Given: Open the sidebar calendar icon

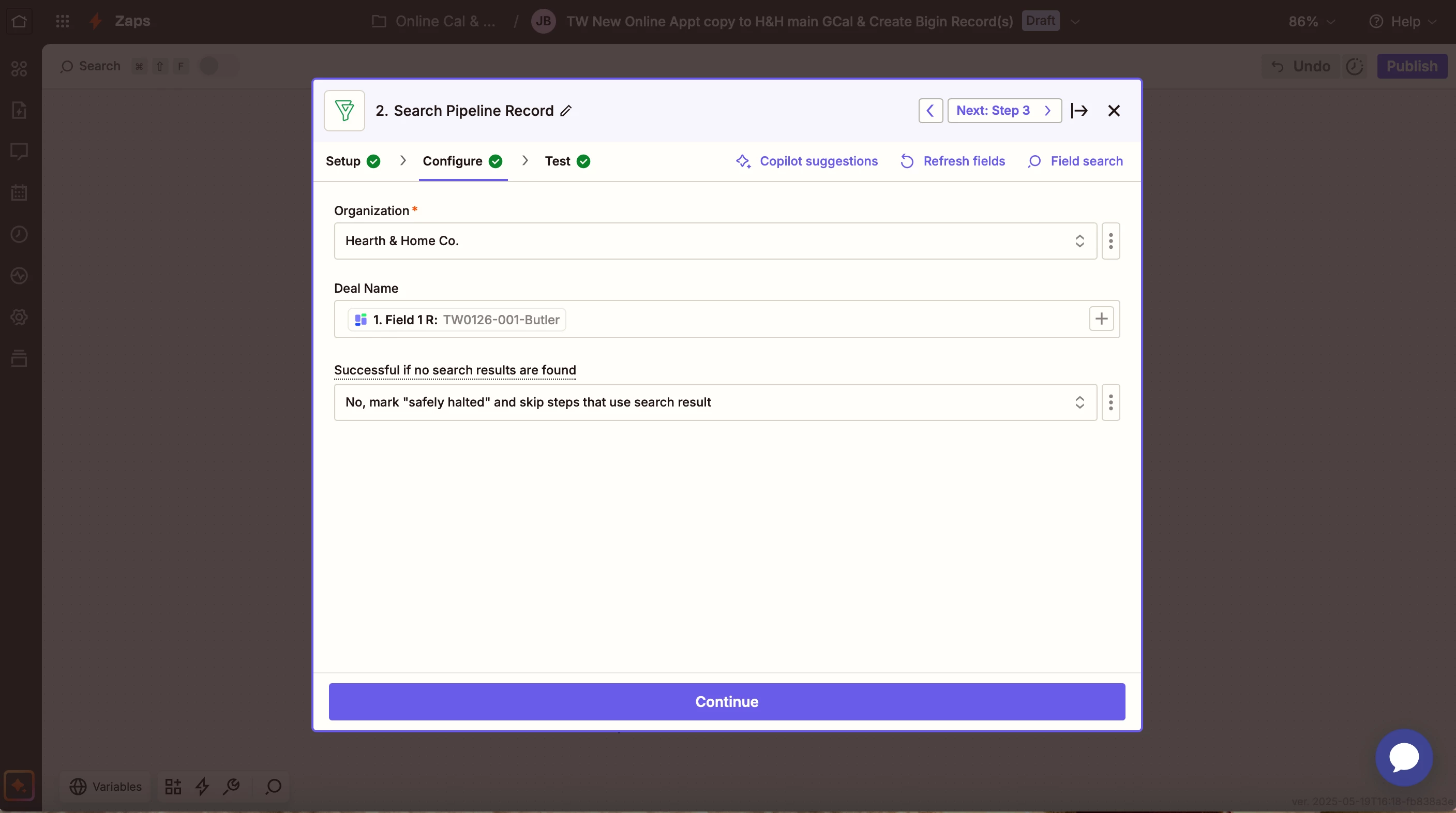Looking at the screenshot, I should (19, 193).
